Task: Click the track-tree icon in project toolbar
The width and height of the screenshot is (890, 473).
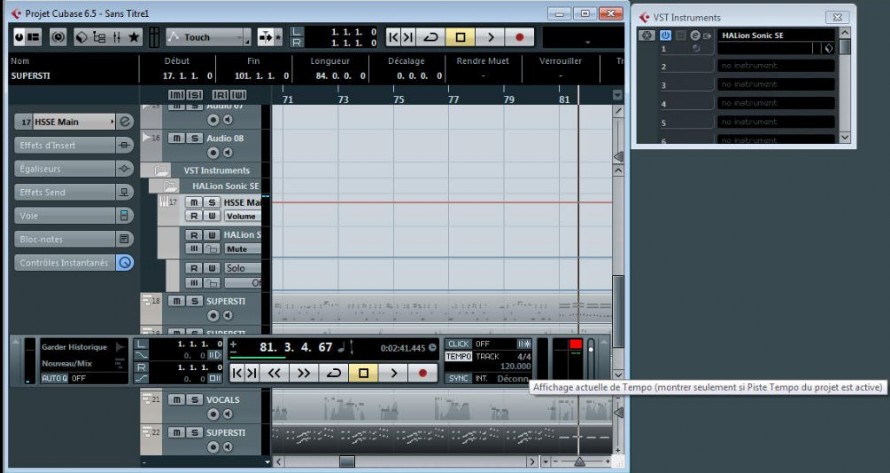Action: (99, 37)
